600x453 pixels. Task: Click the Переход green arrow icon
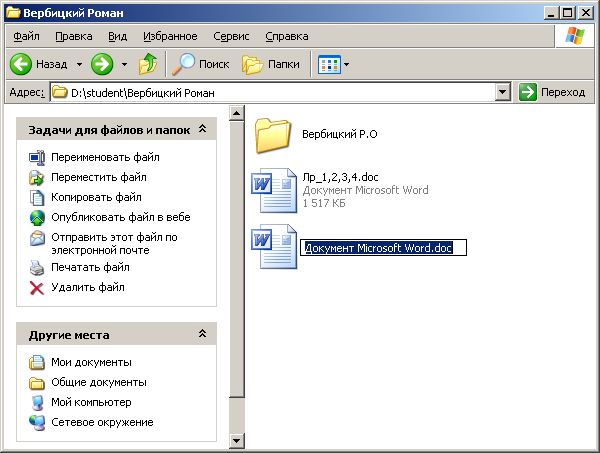tap(528, 92)
